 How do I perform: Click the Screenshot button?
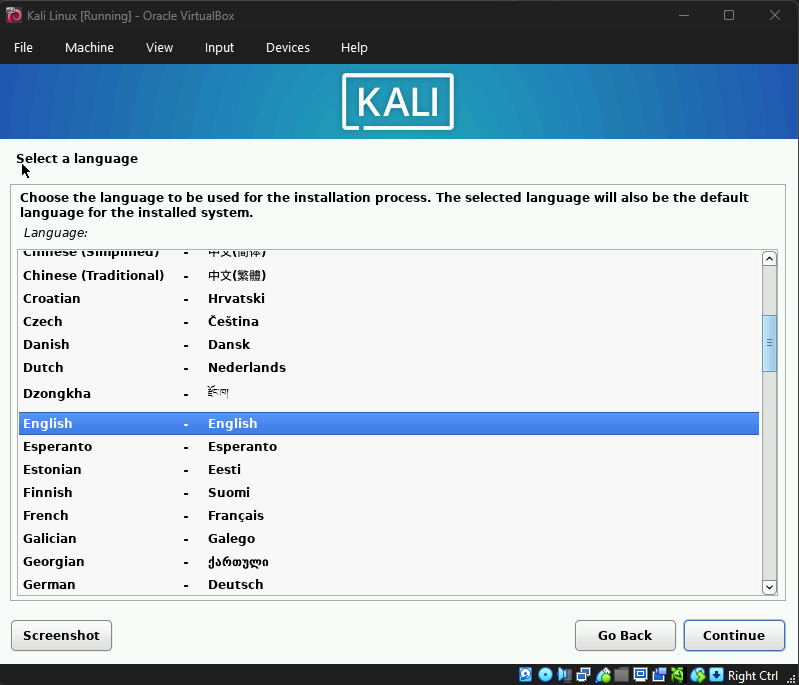click(x=61, y=635)
